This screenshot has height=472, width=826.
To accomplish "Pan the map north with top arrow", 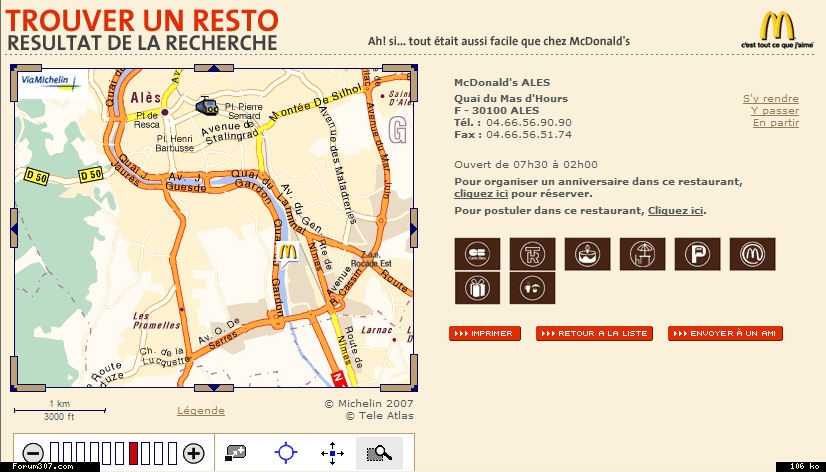I will coord(214,68).
